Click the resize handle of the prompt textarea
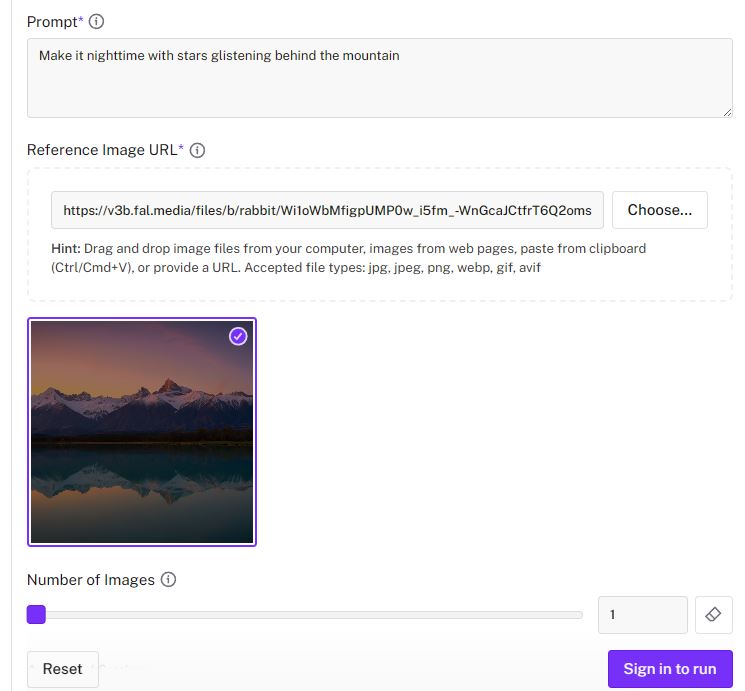 pos(727,112)
